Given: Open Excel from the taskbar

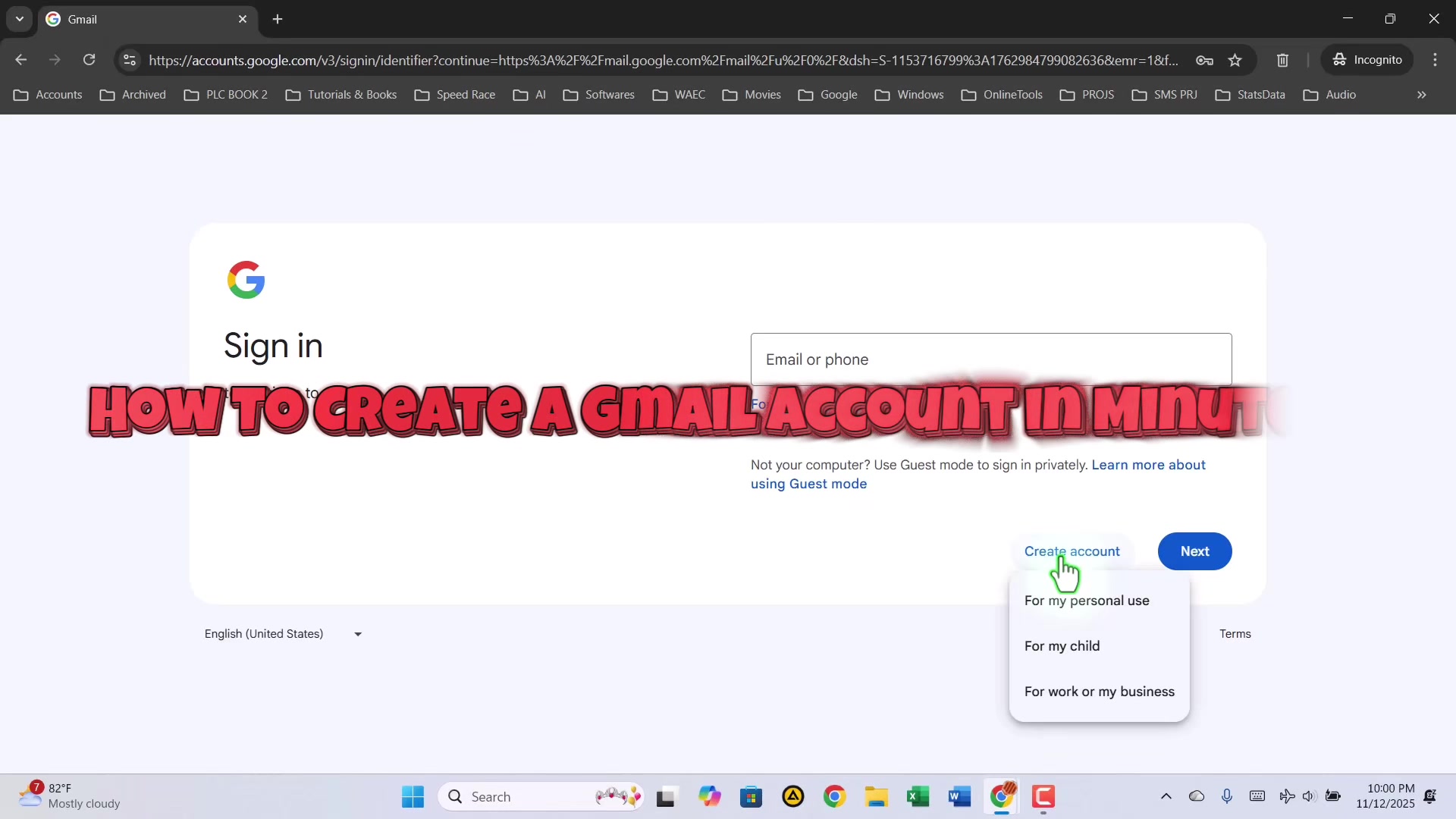Looking at the screenshot, I should (x=918, y=797).
